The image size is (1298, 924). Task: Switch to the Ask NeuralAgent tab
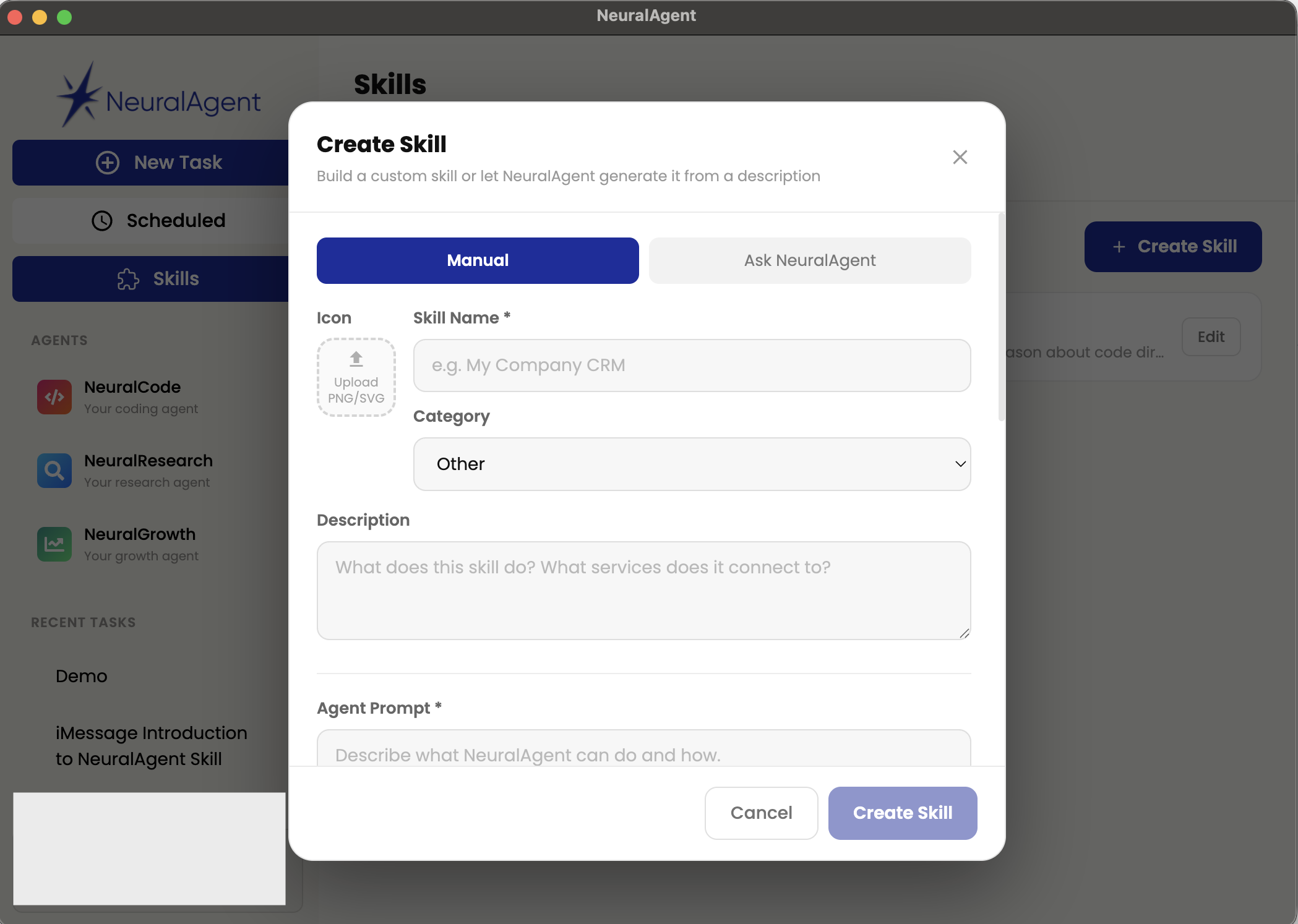809,260
